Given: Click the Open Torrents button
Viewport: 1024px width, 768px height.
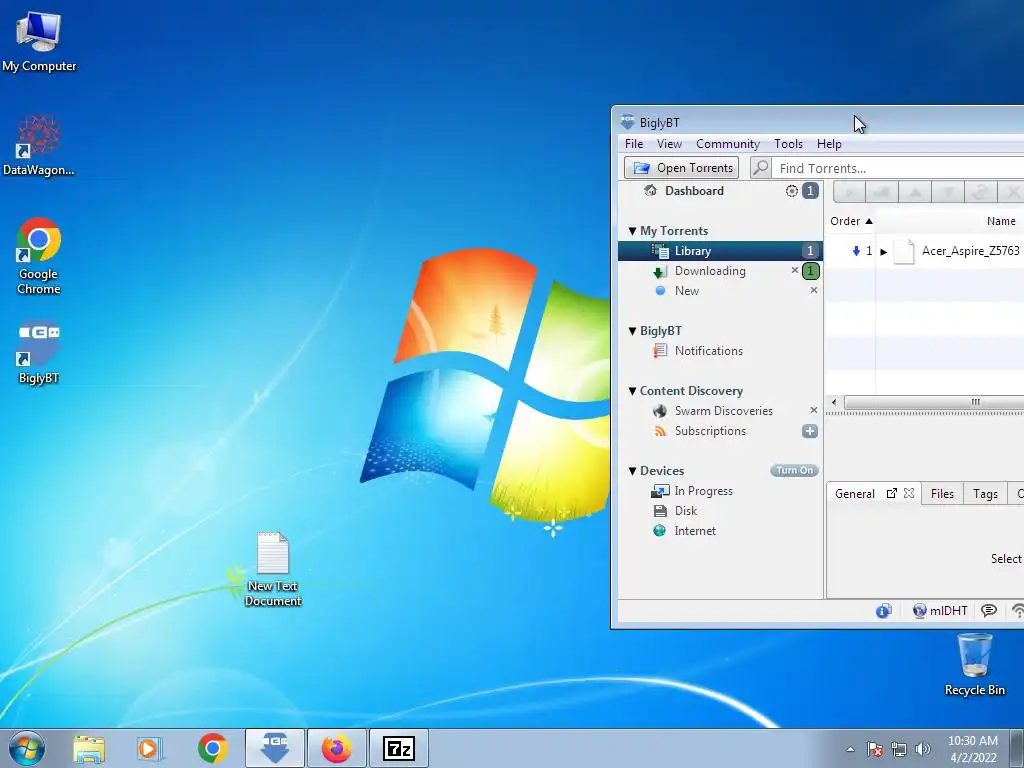Looking at the screenshot, I should pos(681,168).
